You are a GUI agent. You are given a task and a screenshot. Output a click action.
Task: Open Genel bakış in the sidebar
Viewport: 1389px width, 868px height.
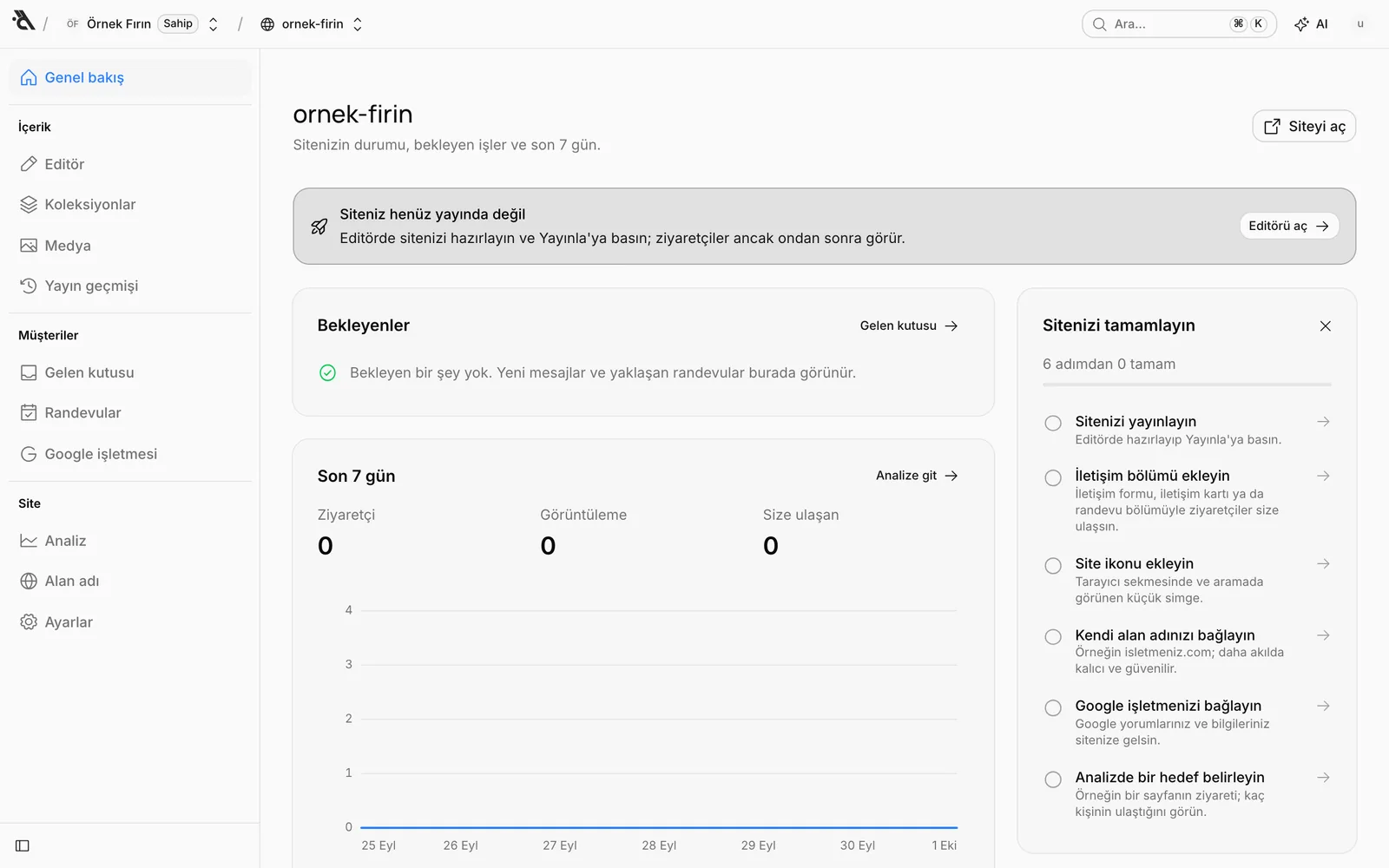130,77
